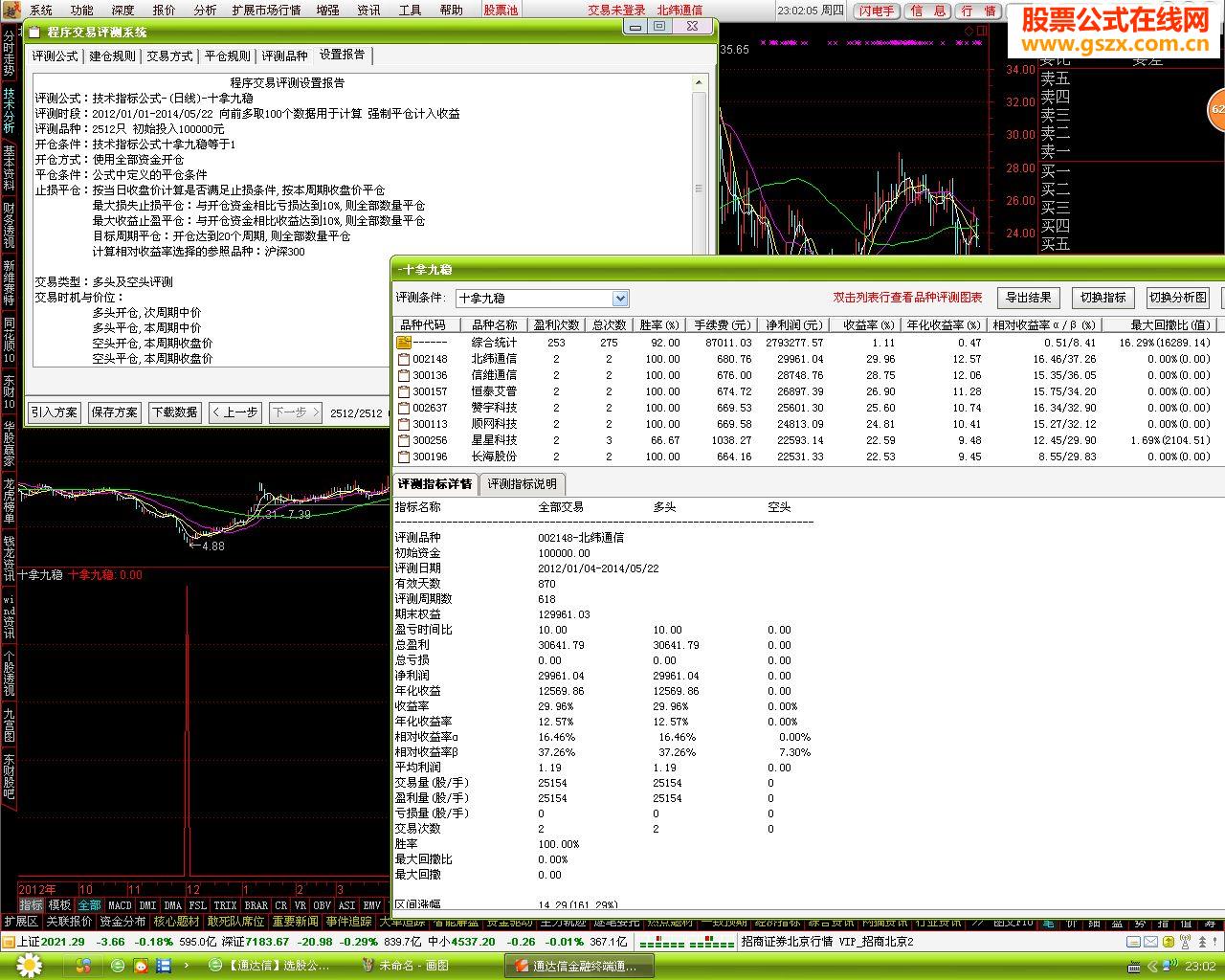
Task: Select the 模板 tab below the chart
Action: [x=59, y=904]
